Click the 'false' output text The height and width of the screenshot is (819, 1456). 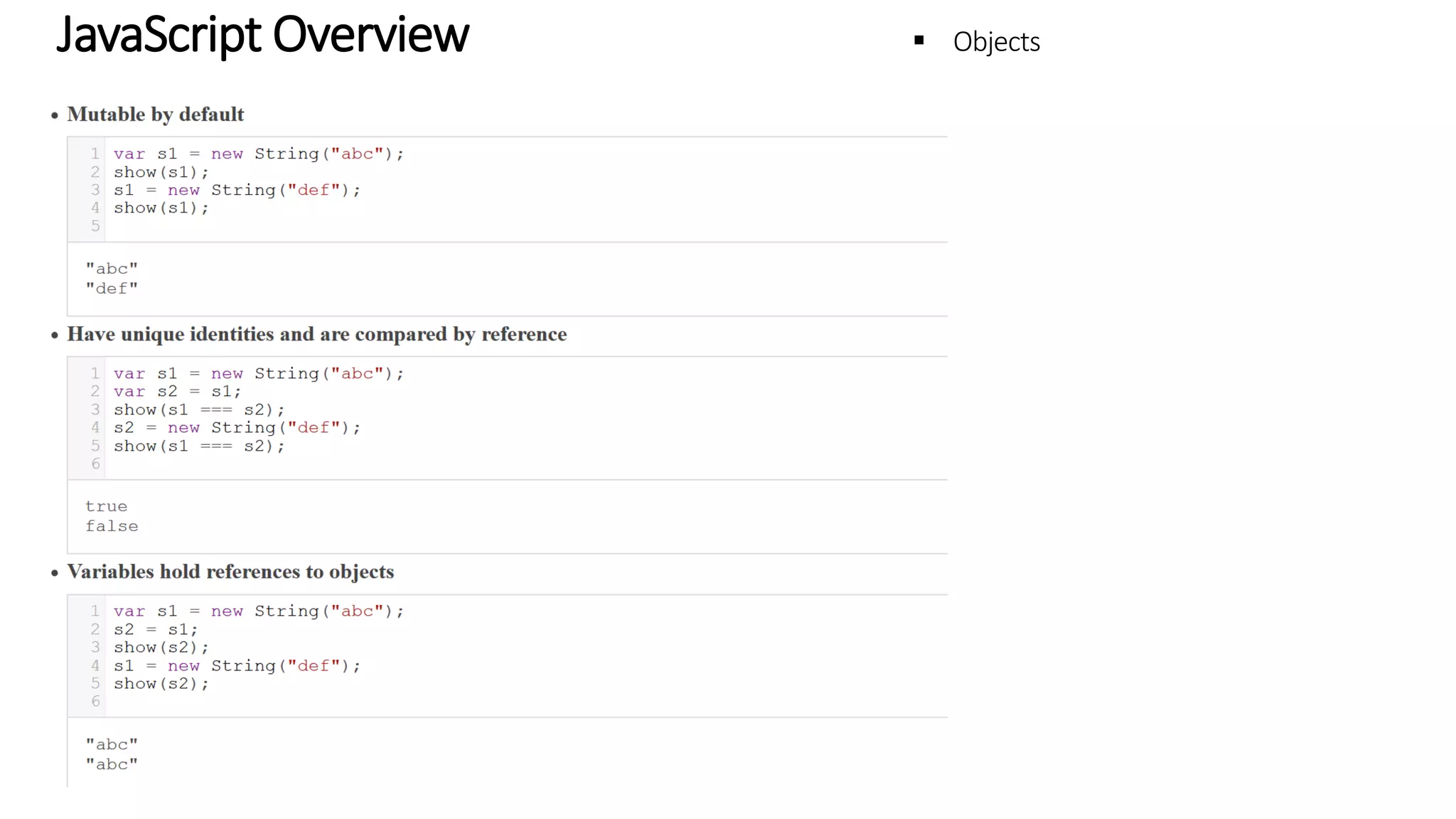(112, 526)
